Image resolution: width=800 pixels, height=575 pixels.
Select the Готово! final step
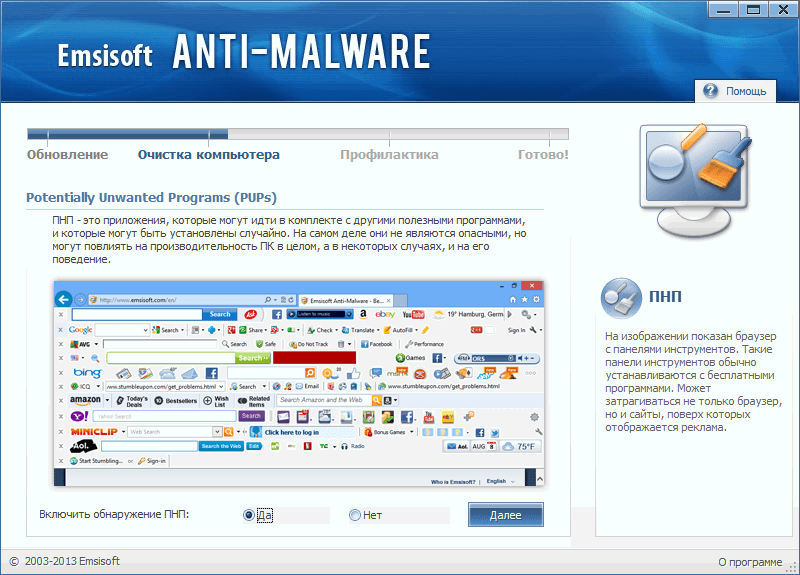[x=543, y=155]
